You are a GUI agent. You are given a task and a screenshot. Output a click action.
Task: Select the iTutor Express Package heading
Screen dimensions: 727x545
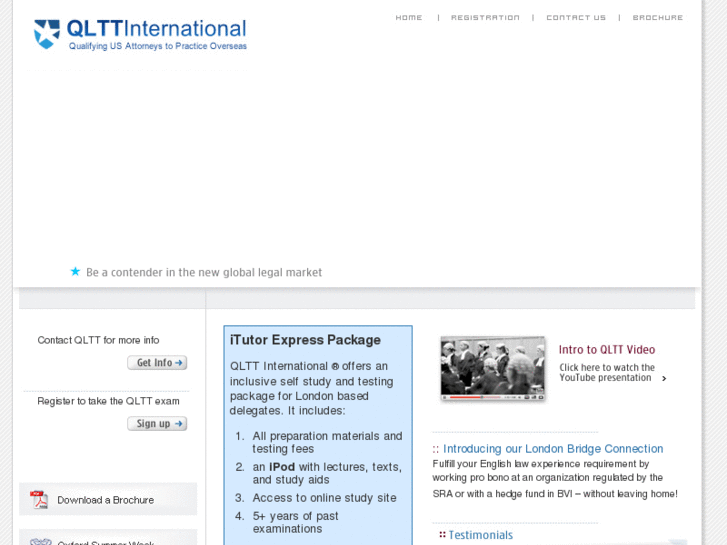pyautogui.click(x=305, y=340)
